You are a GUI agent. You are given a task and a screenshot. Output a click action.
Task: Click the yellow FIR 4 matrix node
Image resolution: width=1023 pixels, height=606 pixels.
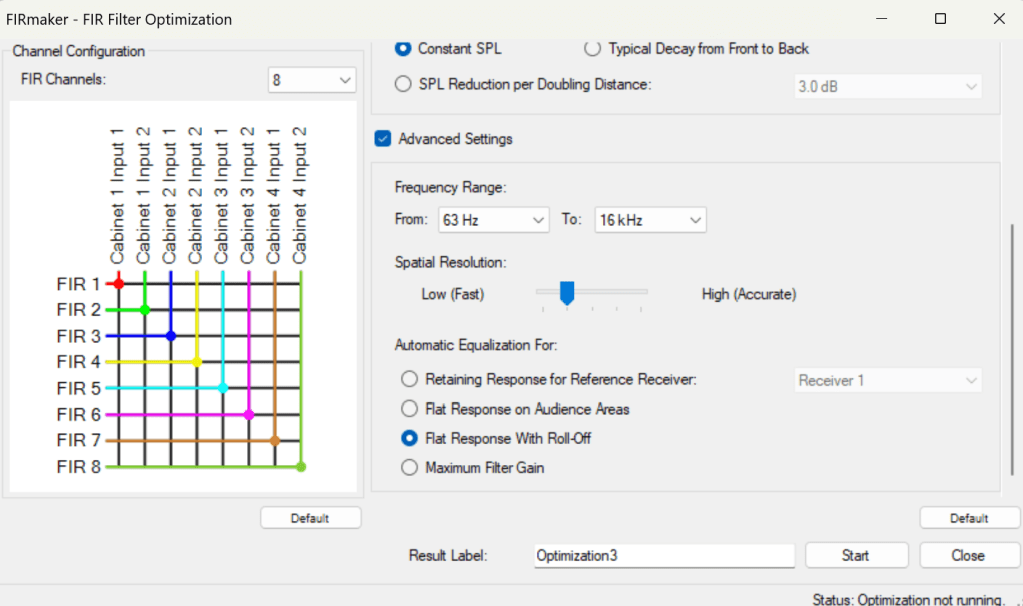tap(197, 362)
